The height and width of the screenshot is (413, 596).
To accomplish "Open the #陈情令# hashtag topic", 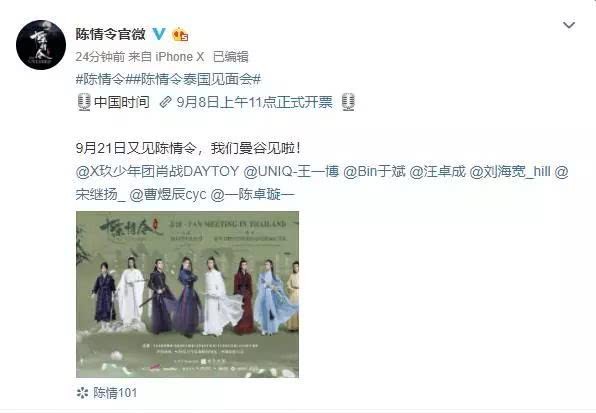I will tap(101, 79).
